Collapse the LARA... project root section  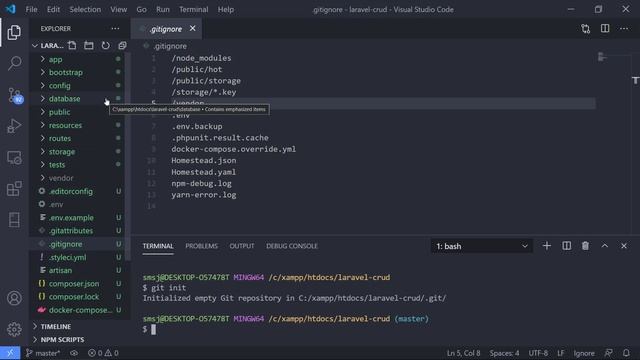click(47, 45)
